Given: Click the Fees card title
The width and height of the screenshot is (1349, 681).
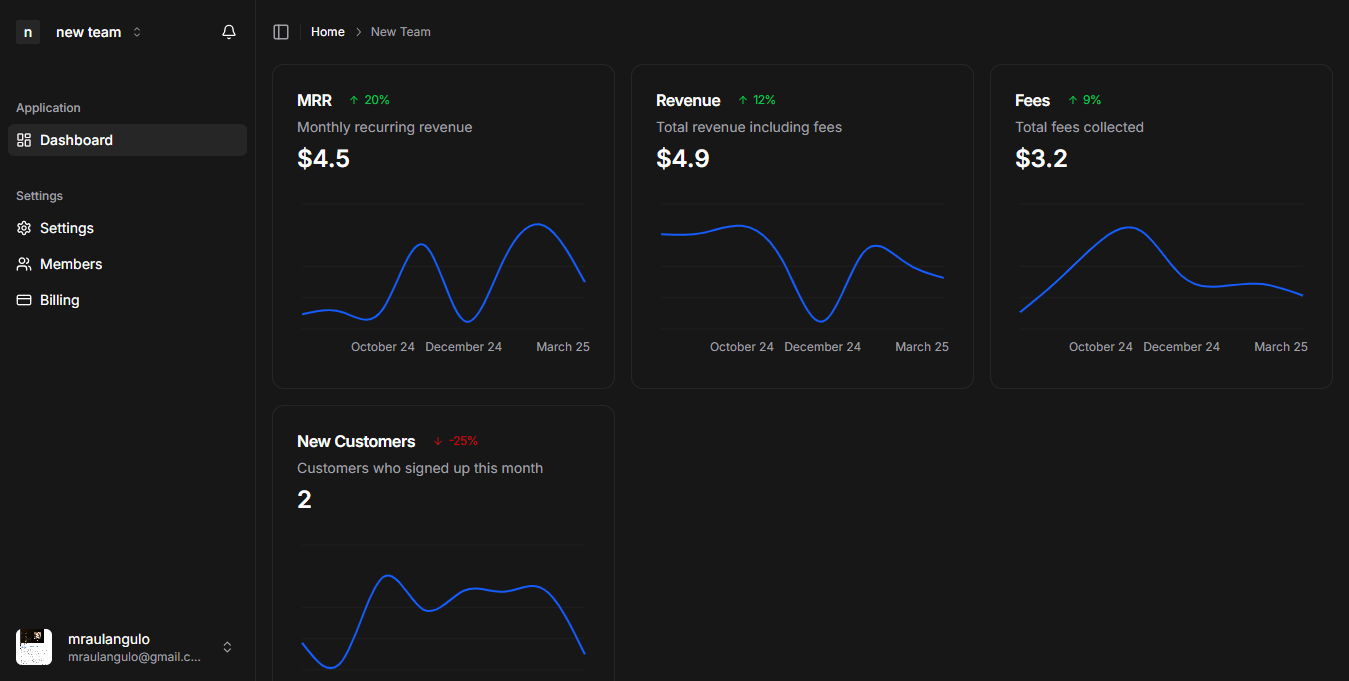Looking at the screenshot, I should coord(1032,100).
